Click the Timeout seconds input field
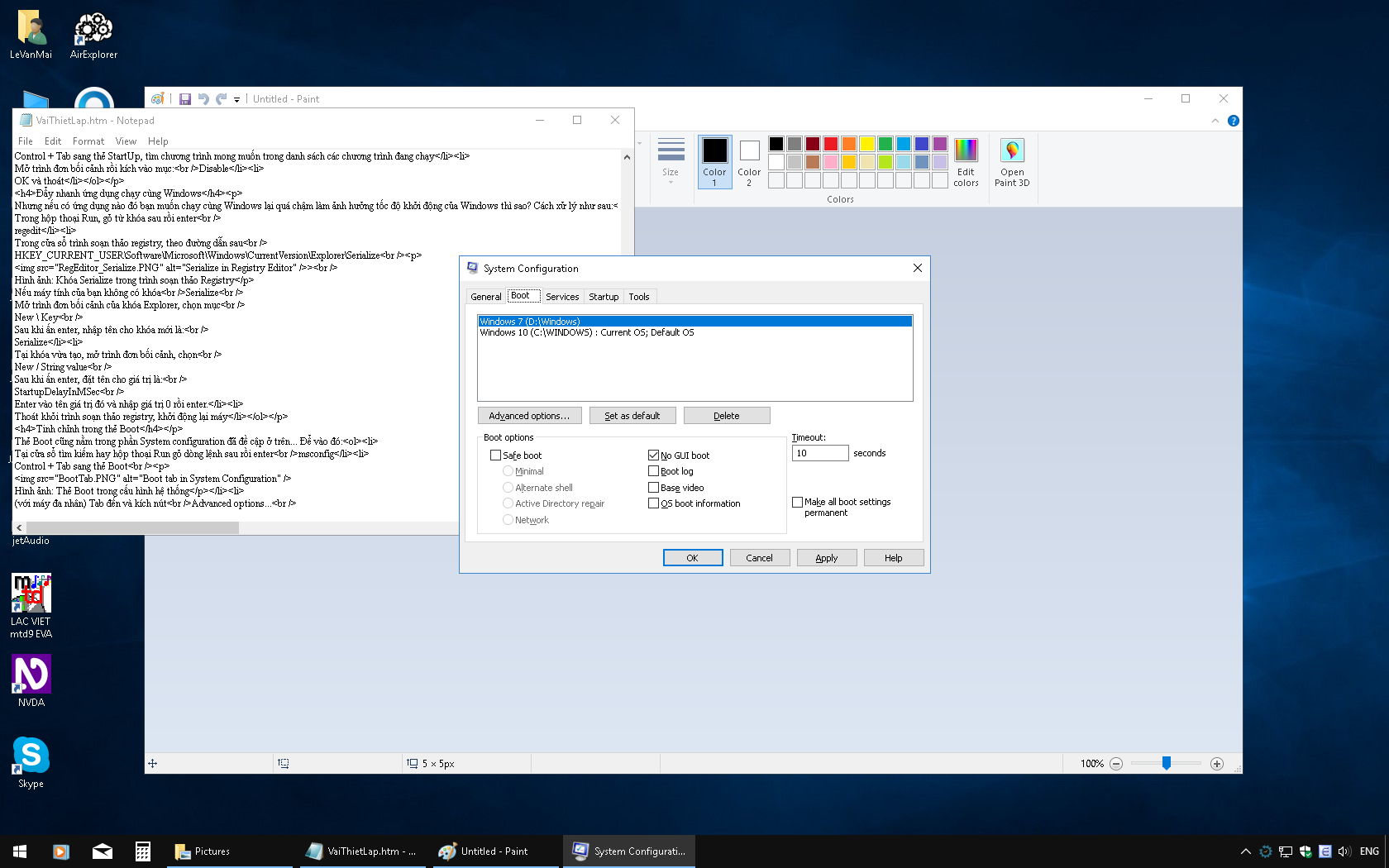This screenshot has height=868, width=1389. (819, 453)
